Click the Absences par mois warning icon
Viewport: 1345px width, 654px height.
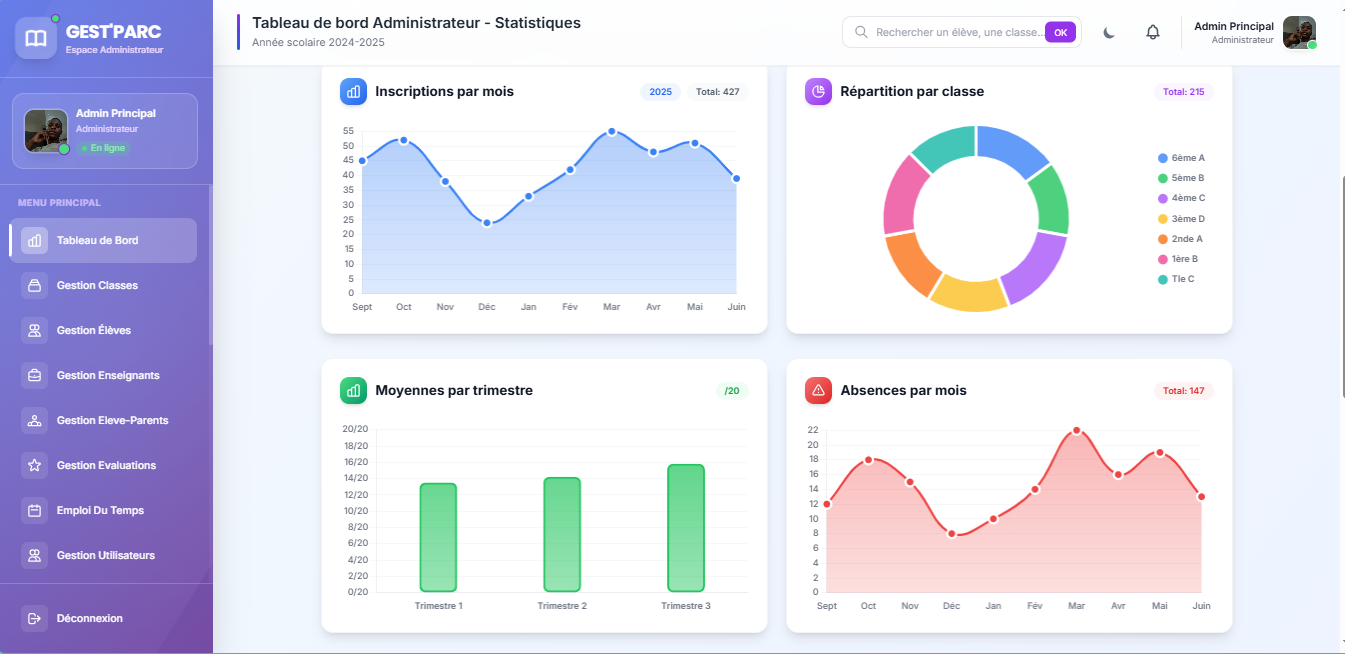click(x=818, y=390)
